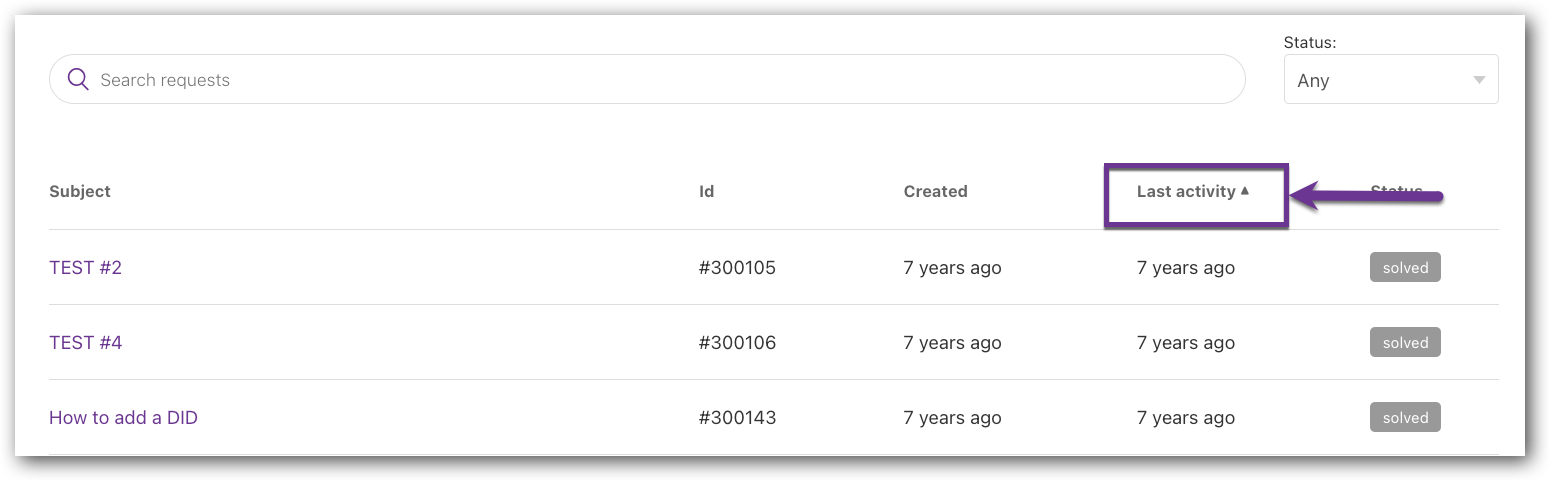
Task: Click the Subject column header
Action: pos(80,191)
